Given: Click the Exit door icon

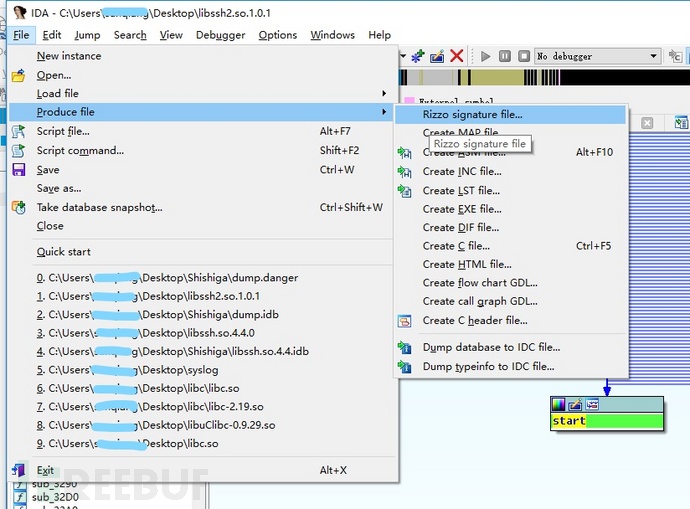Looking at the screenshot, I should click(18, 470).
